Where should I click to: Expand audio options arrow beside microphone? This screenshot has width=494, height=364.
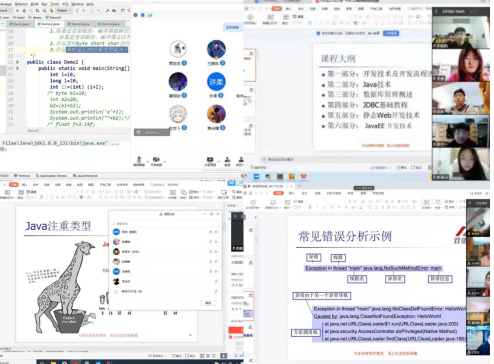click(147, 161)
